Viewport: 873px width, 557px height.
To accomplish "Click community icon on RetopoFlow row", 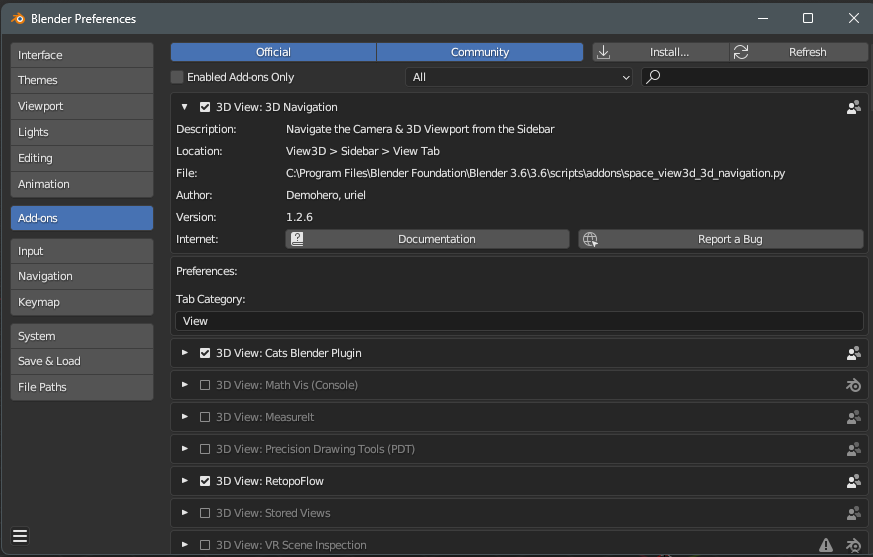I will tap(854, 481).
